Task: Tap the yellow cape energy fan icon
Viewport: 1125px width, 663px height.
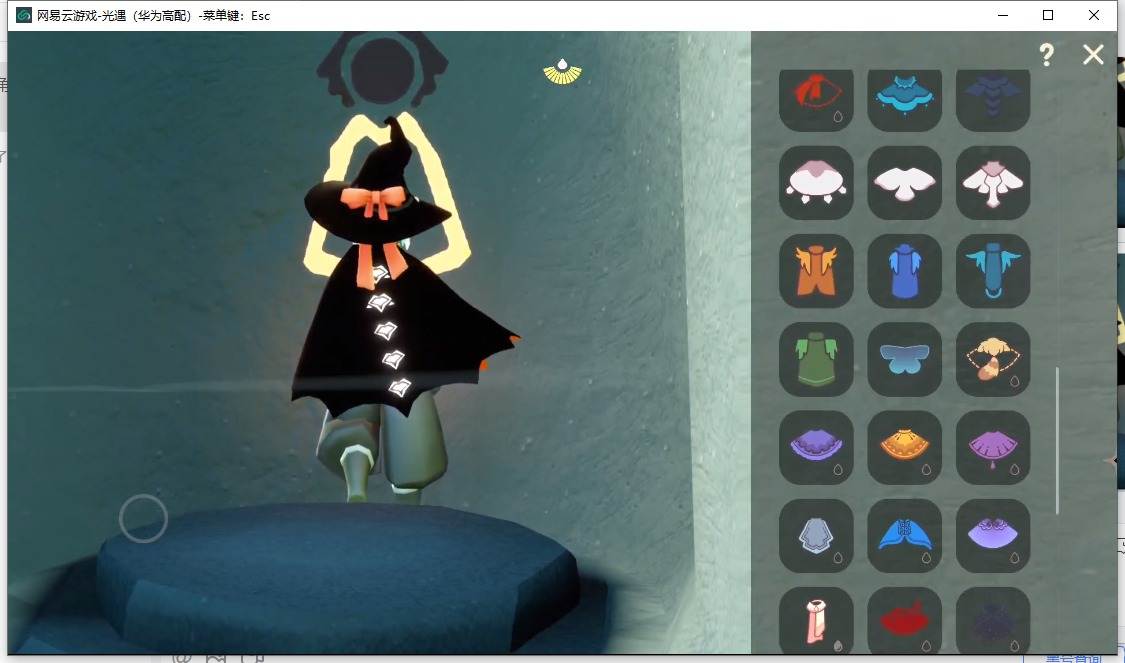Action: coord(562,72)
